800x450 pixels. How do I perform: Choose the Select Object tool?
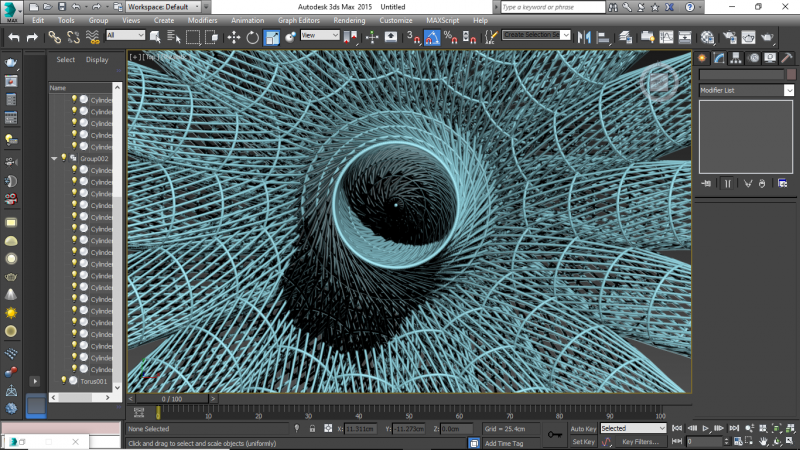(x=155, y=37)
